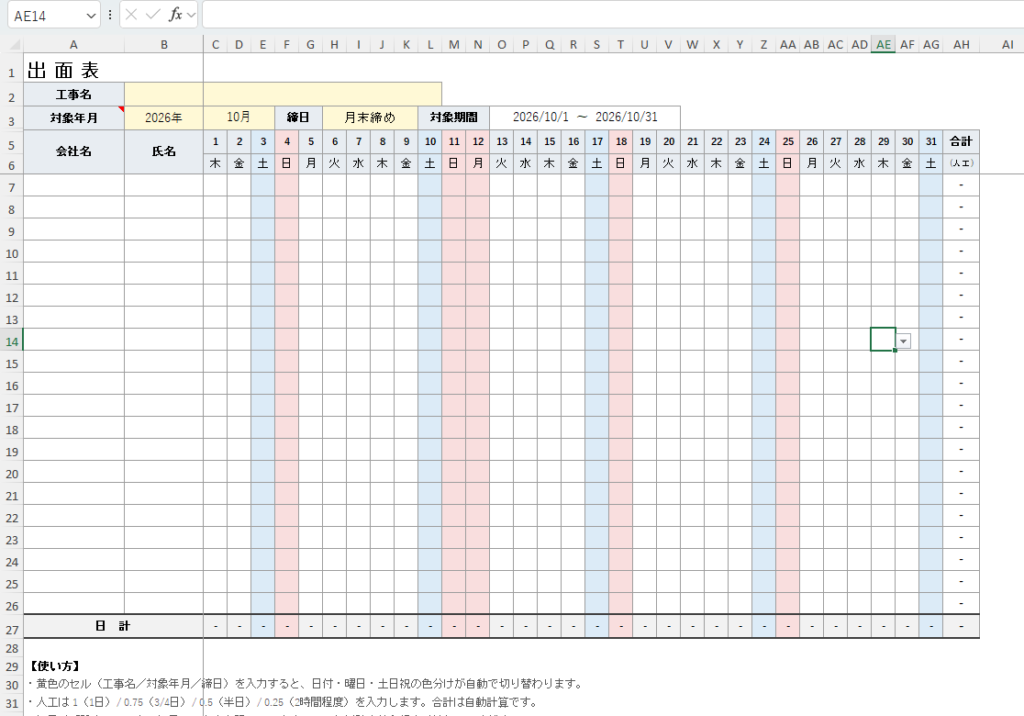Click the usage line starting with 黄色のセル
Screen dimensions: 1024x716
tap(305, 684)
